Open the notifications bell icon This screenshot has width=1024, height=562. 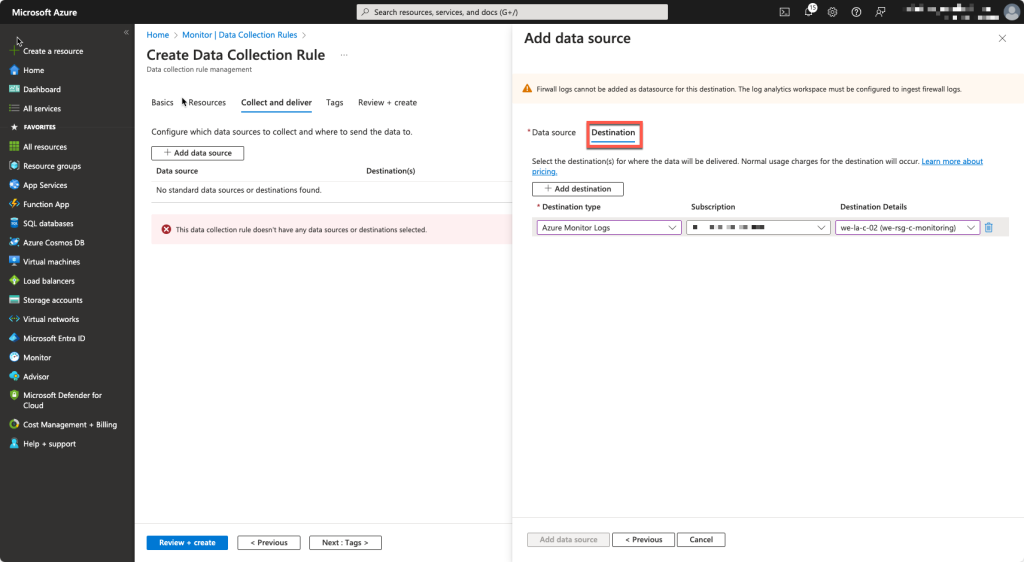tap(809, 11)
